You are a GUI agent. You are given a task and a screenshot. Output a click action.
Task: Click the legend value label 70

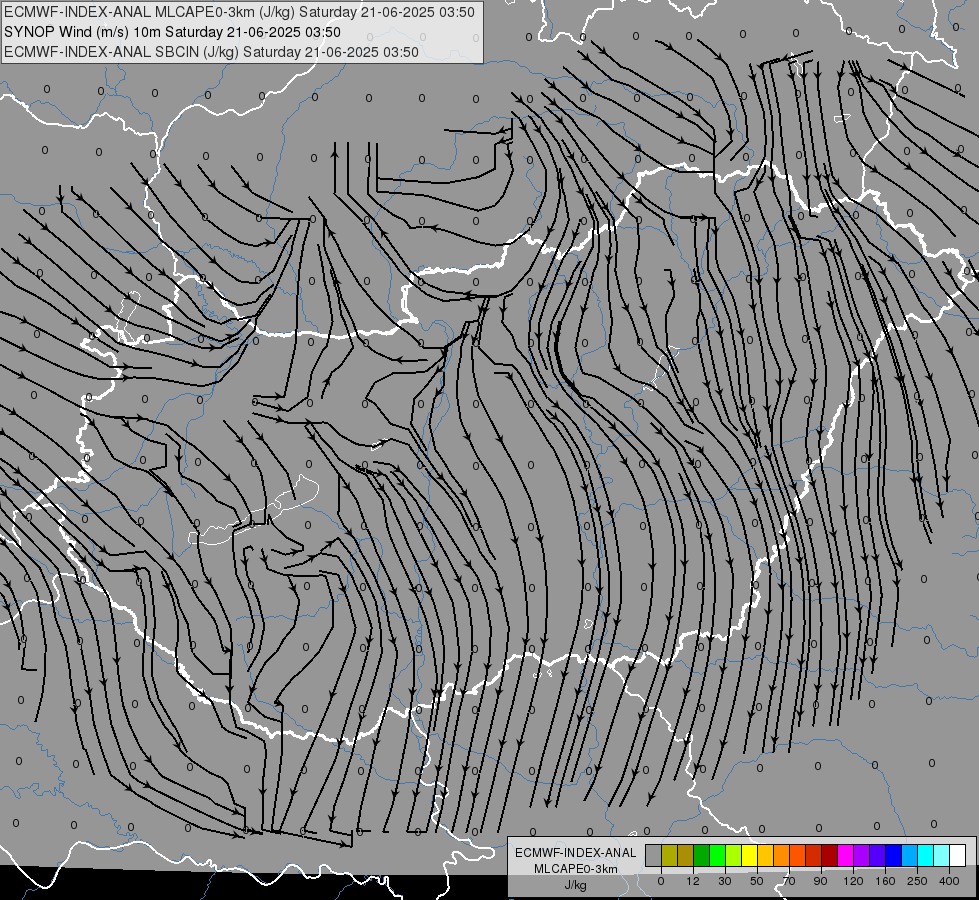tap(789, 881)
